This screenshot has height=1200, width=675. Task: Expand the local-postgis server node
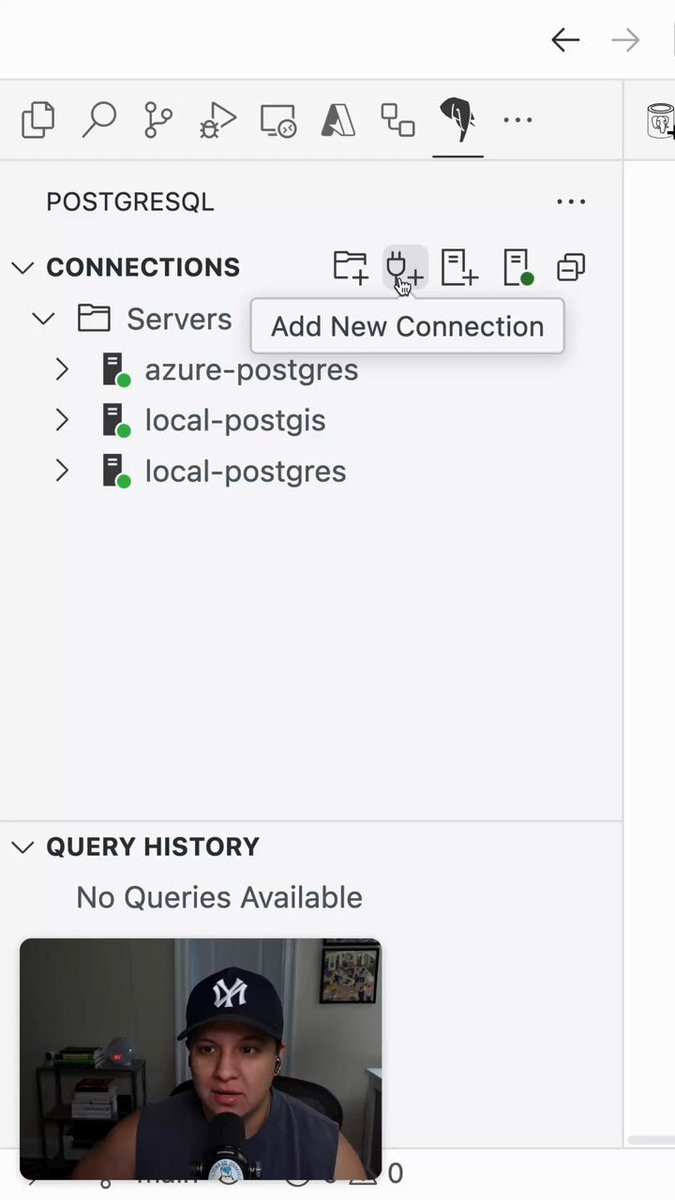(x=62, y=420)
